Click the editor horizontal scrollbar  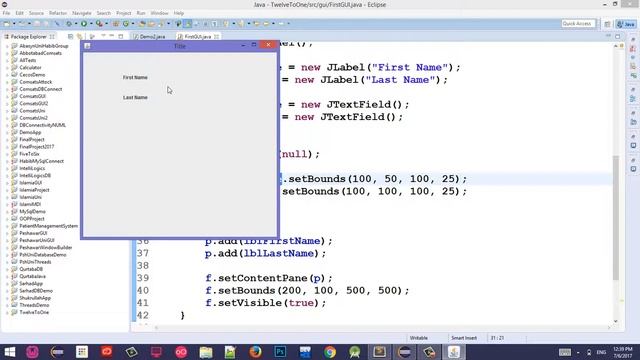point(382,327)
